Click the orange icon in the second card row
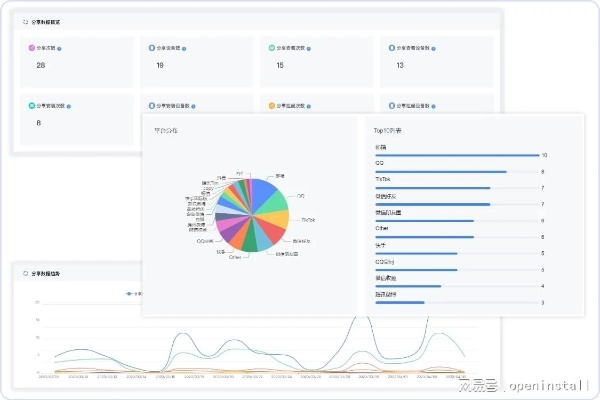This screenshot has height=400, width=600. coord(268,104)
